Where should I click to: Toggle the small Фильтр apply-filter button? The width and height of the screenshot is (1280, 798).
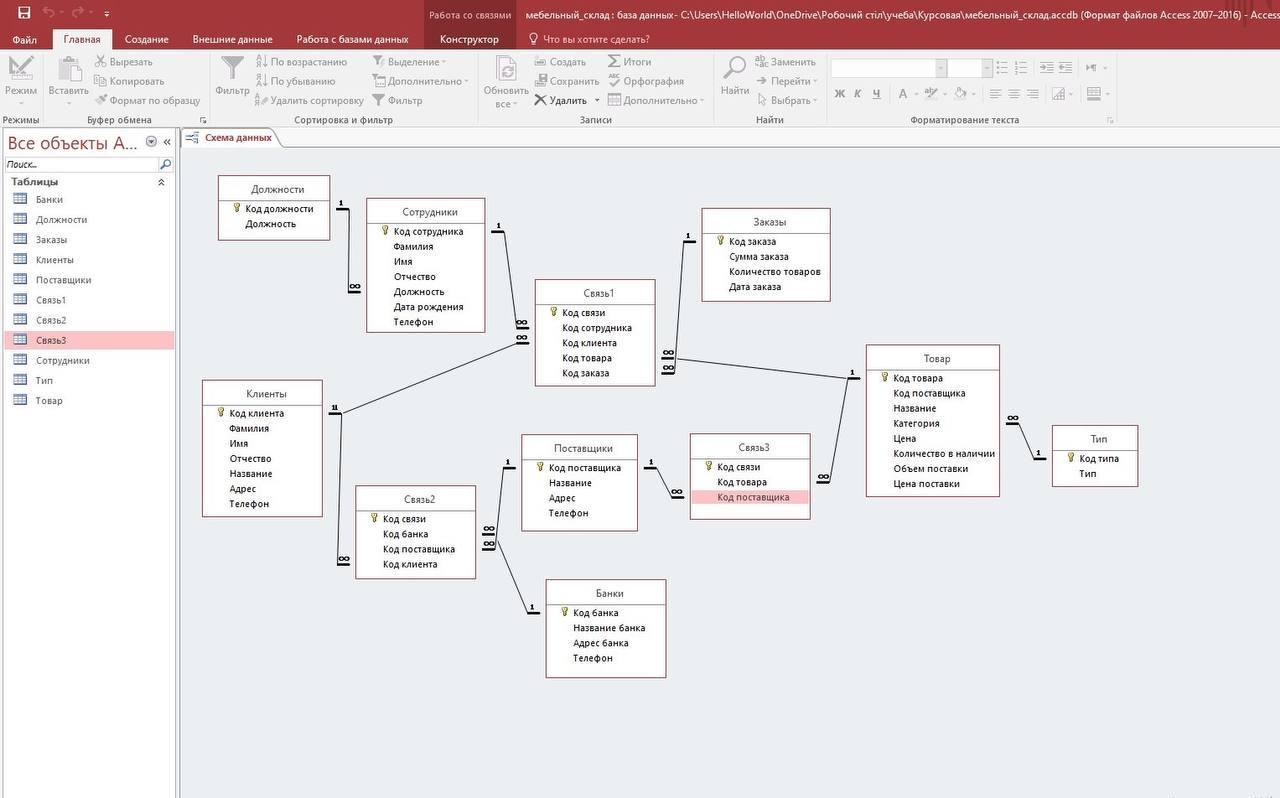397,100
